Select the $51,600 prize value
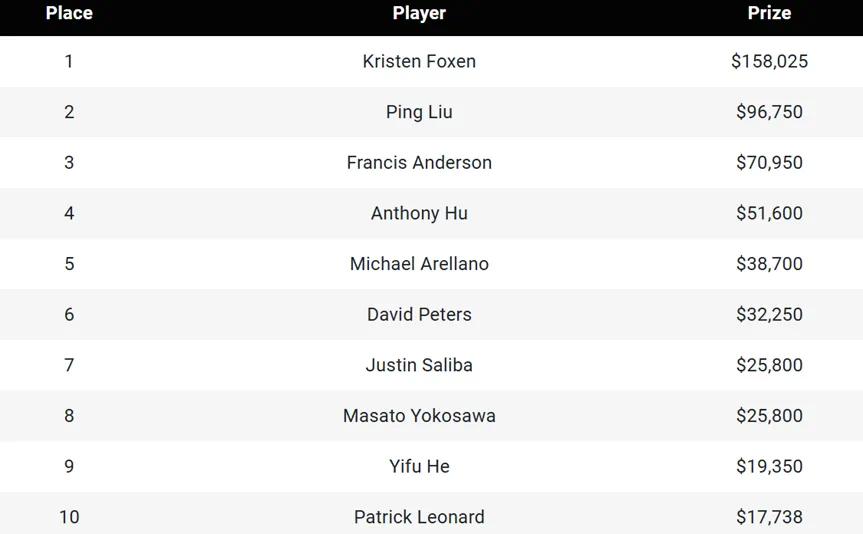 click(x=769, y=213)
